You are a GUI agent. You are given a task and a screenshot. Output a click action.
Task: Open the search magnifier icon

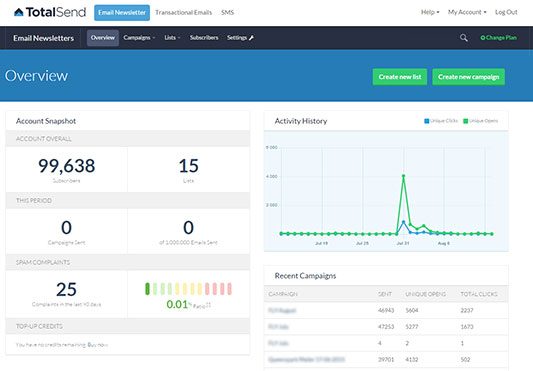(464, 38)
